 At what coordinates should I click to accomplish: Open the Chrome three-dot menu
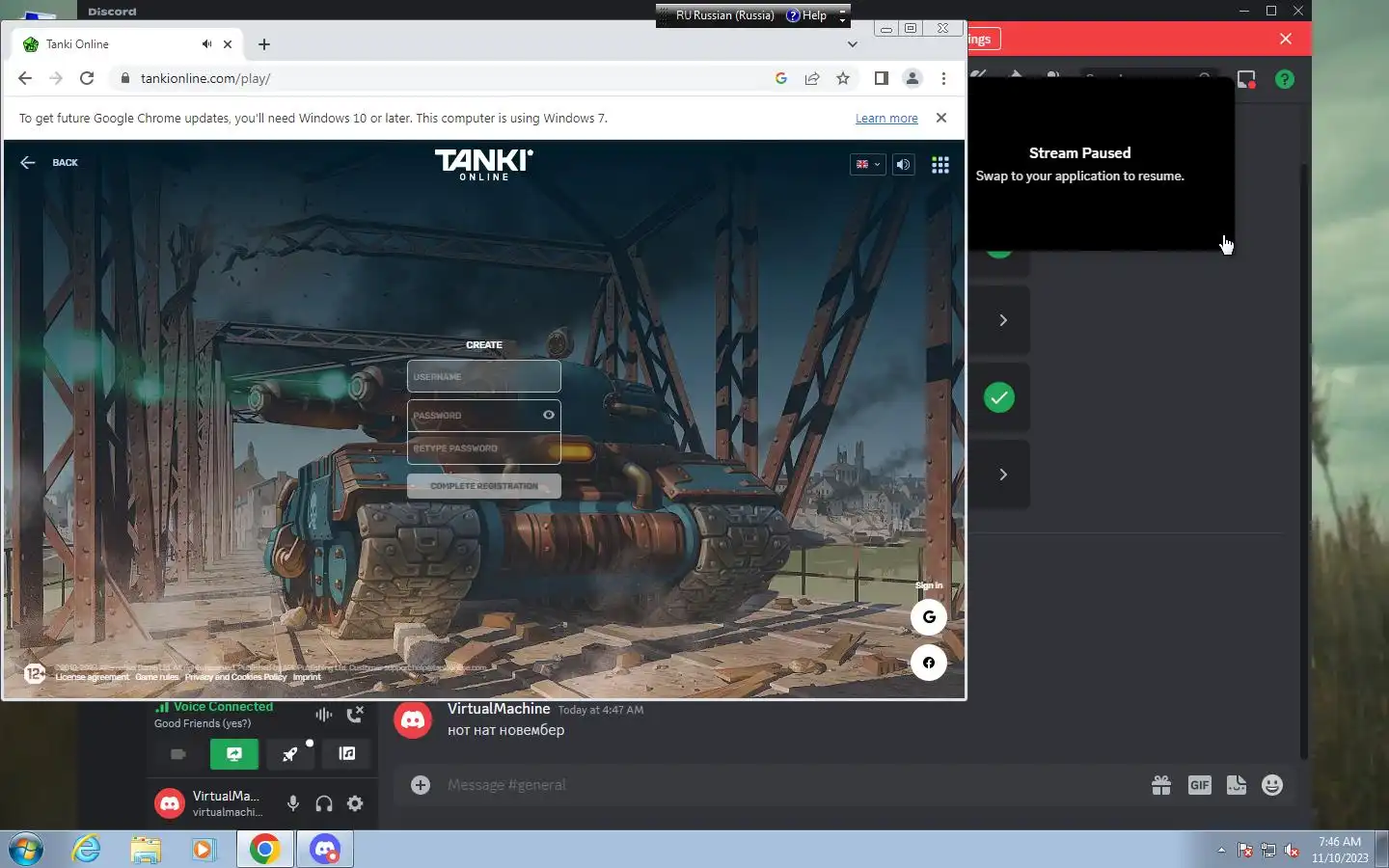[x=943, y=78]
